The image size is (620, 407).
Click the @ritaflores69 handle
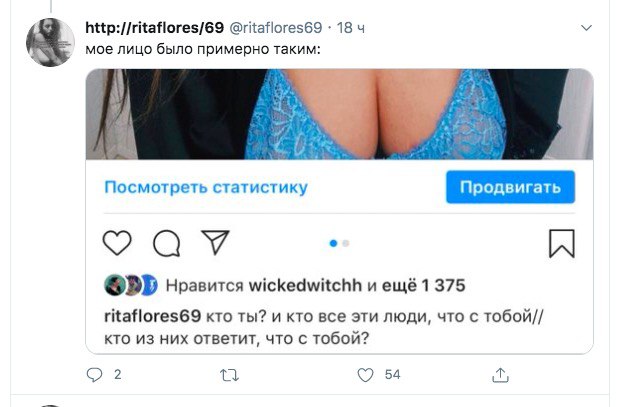(x=276, y=28)
